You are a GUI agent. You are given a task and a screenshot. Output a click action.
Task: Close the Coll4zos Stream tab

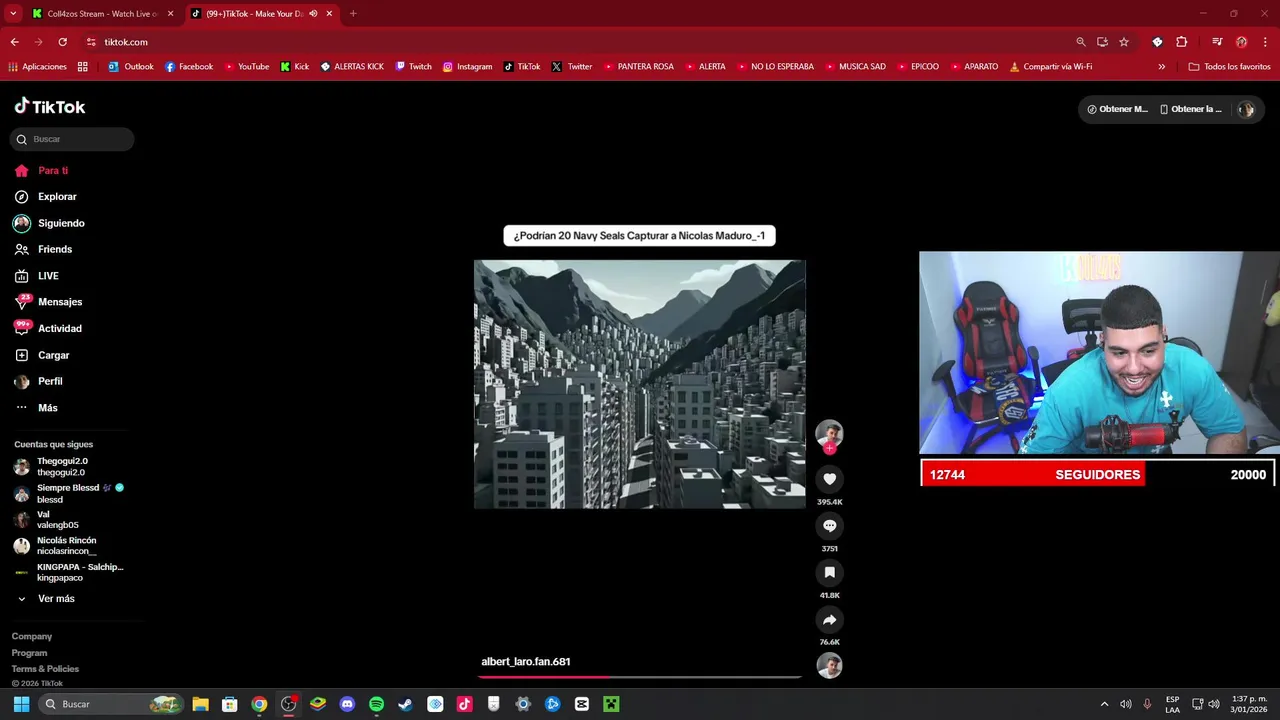[170, 14]
